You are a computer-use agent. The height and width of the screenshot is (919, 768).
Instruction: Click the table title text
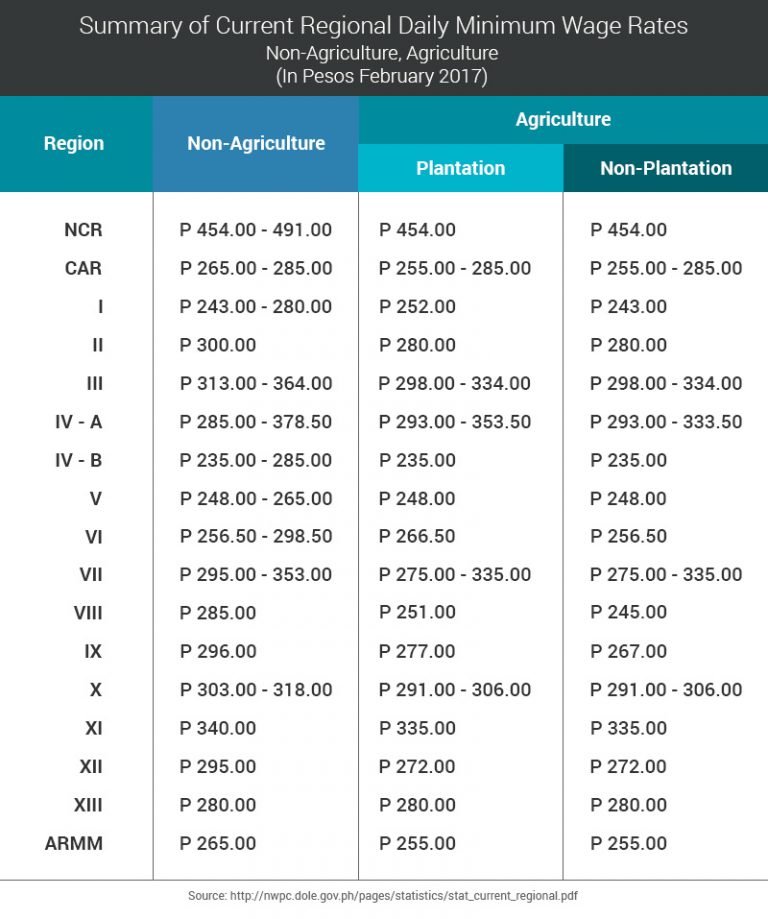(383, 25)
